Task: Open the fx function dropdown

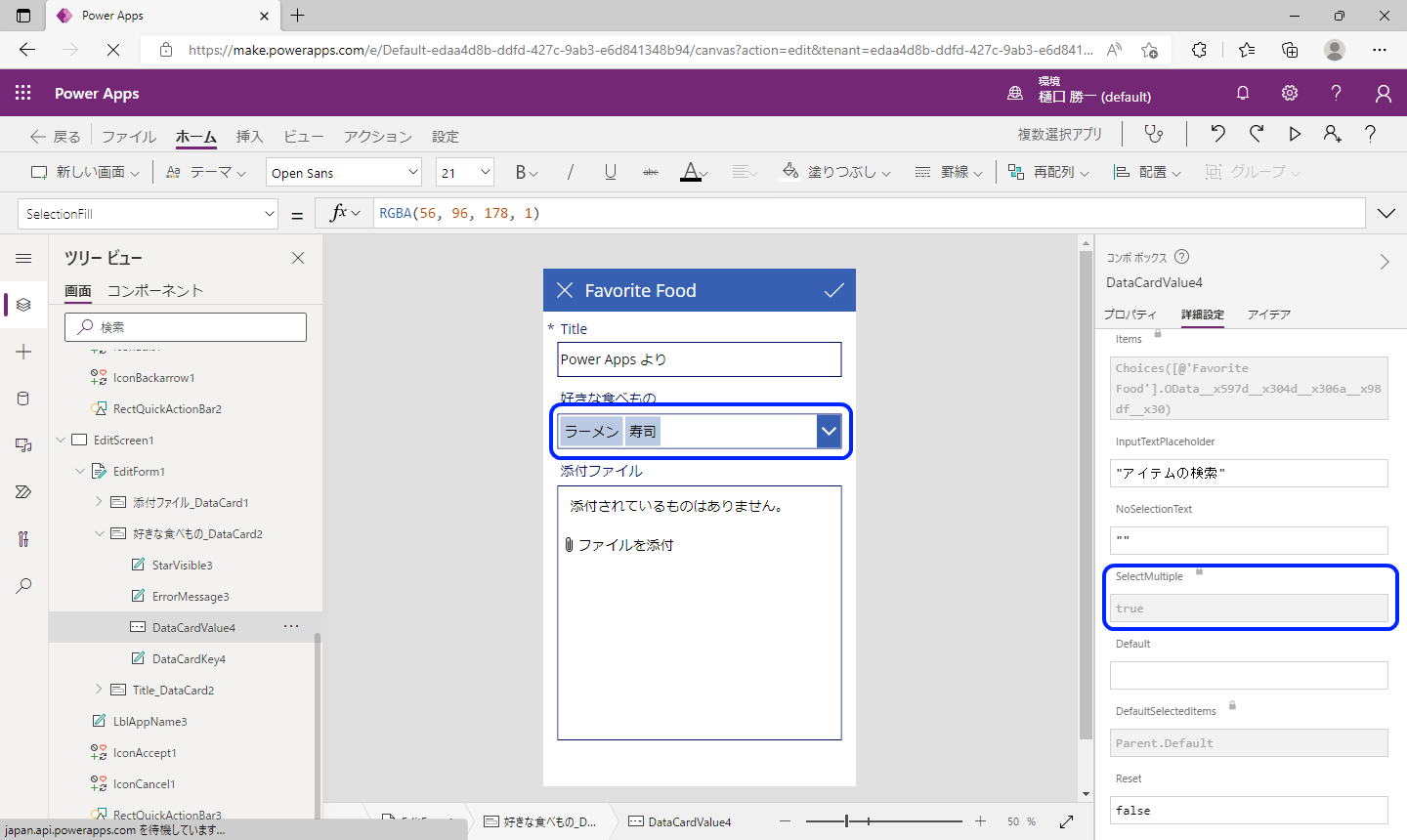Action: 345,213
